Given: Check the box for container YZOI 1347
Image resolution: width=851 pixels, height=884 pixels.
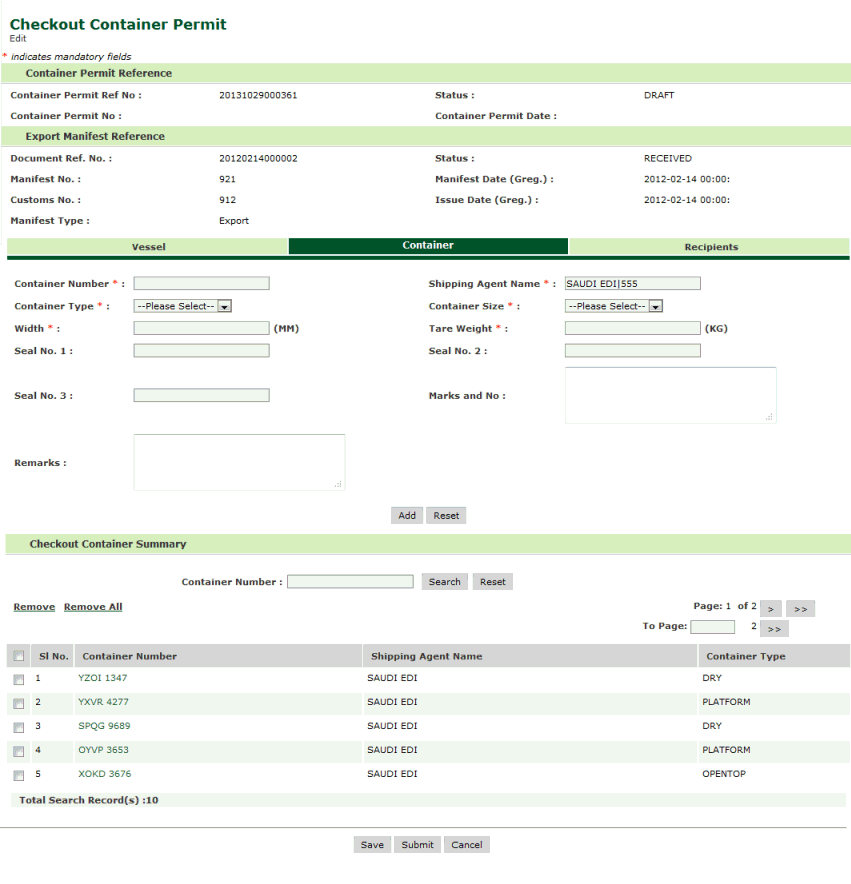Looking at the screenshot, I should [x=18, y=679].
